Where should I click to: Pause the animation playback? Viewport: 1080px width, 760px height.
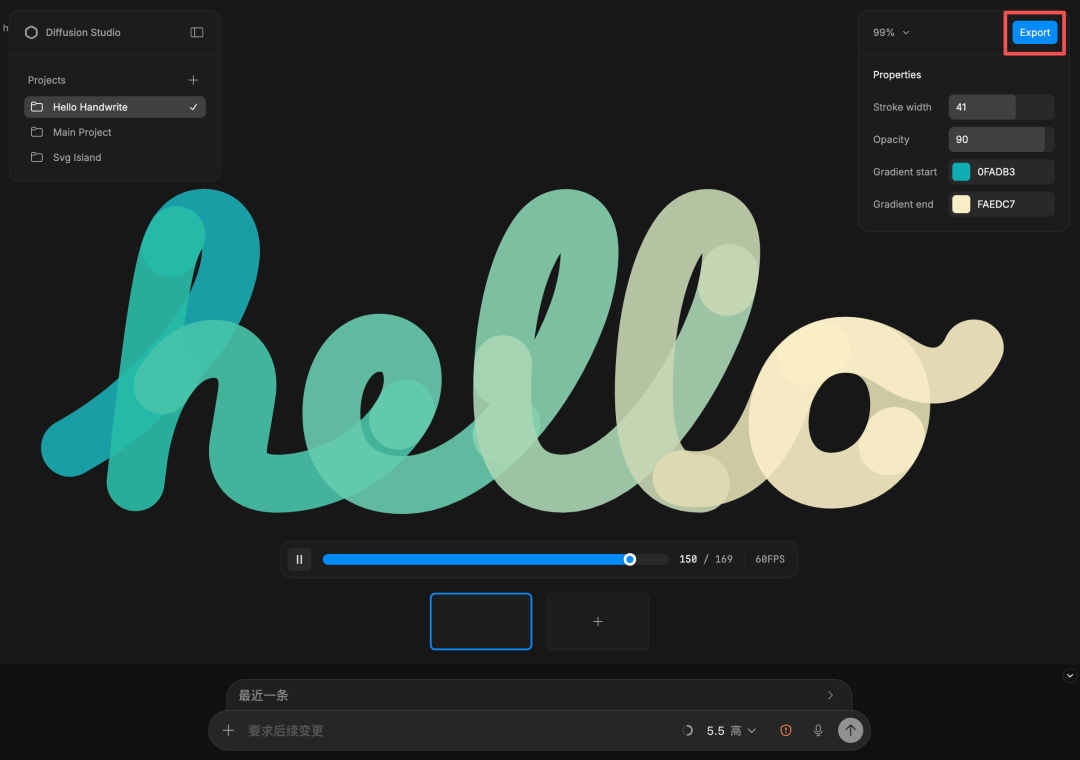pyautogui.click(x=300, y=559)
